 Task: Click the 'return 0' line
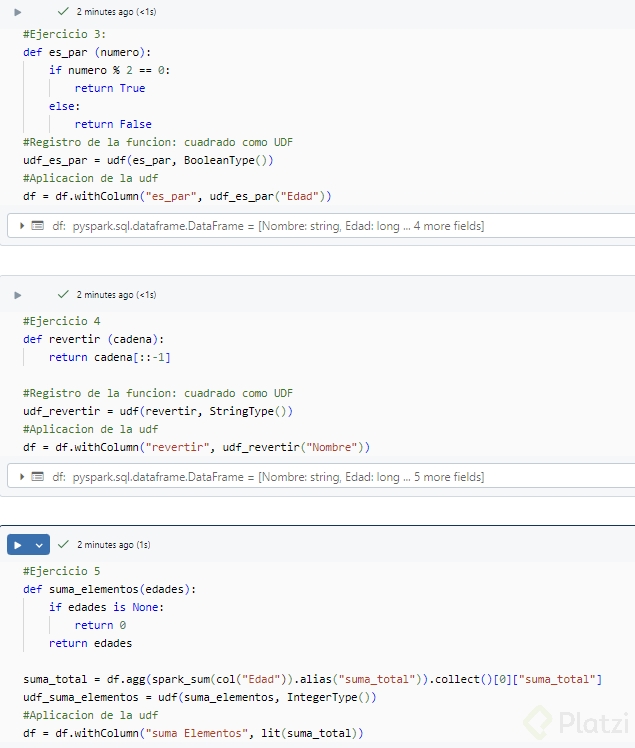point(100,625)
